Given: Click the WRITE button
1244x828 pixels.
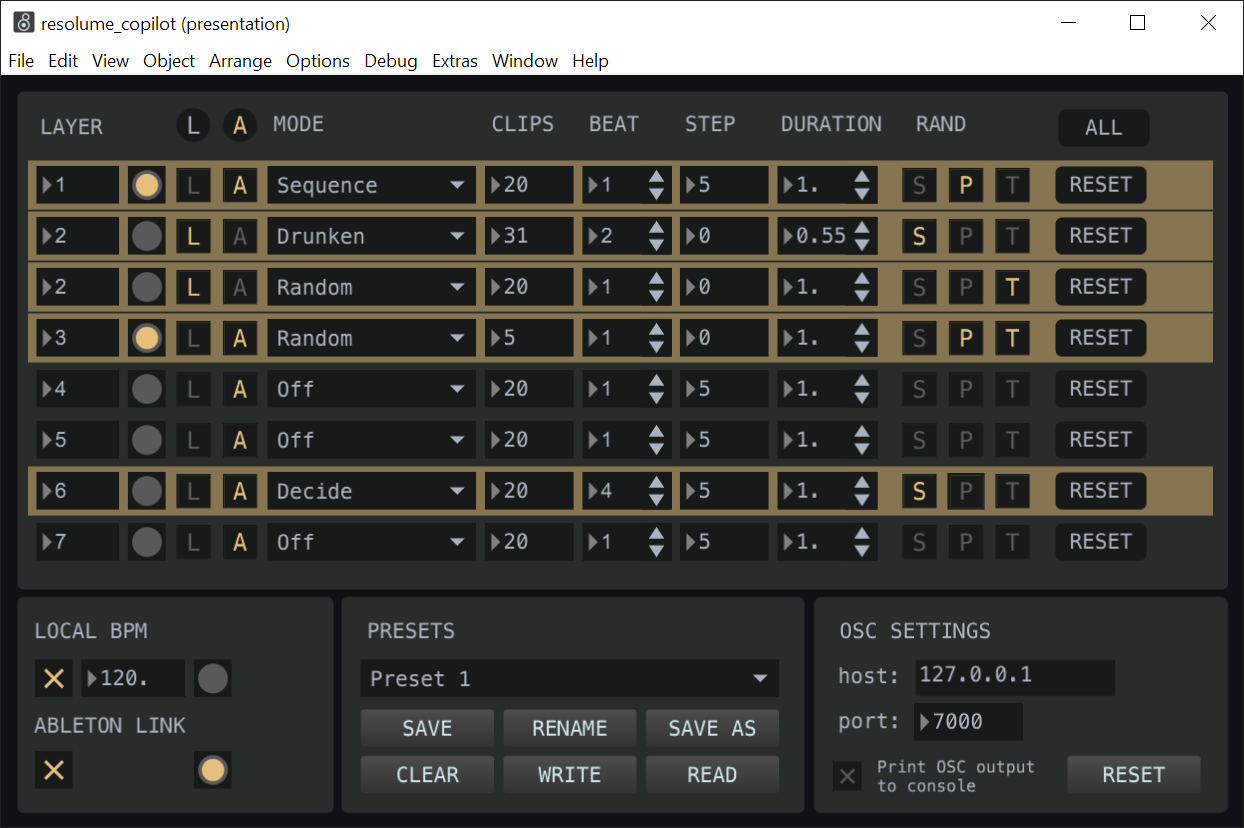Looking at the screenshot, I should [x=569, y=775].
